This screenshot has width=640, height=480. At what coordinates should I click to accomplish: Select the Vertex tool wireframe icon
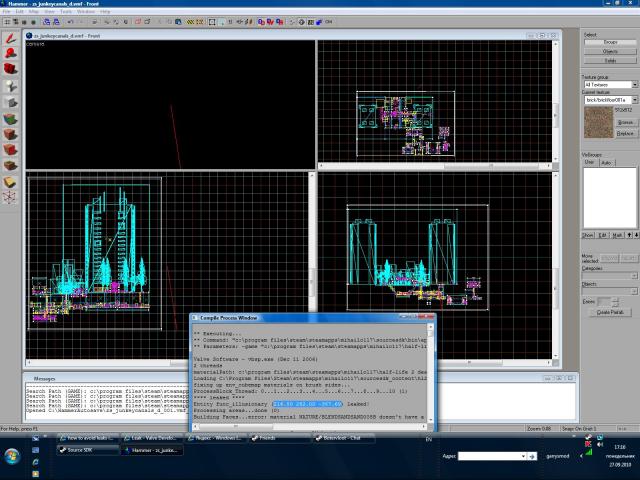(11, 198)
